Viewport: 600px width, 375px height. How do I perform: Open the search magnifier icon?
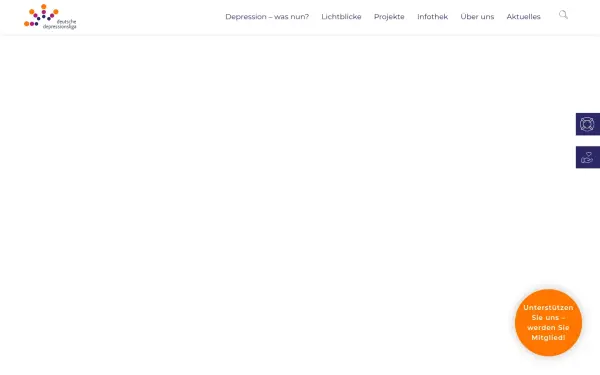563,15
